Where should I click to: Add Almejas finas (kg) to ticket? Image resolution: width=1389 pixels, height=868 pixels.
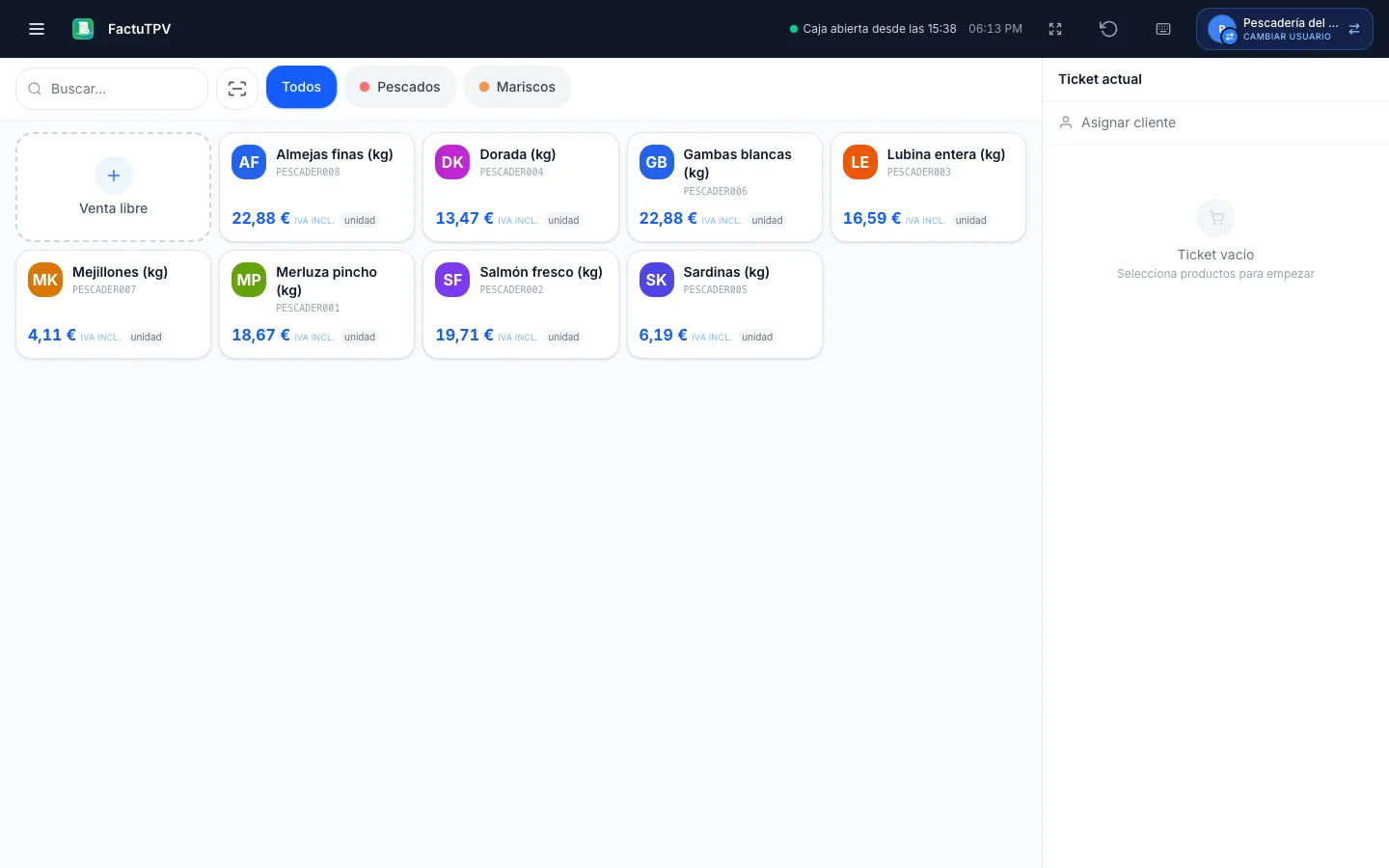pyautogui.click(x=317, y=187)
